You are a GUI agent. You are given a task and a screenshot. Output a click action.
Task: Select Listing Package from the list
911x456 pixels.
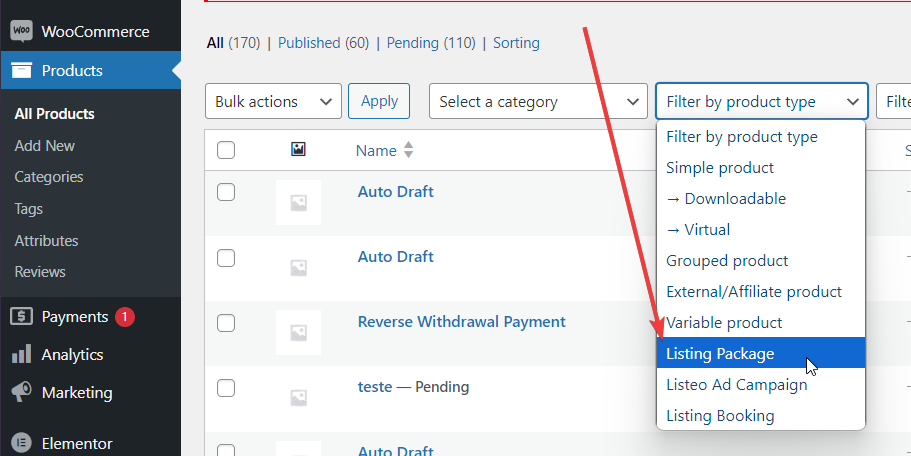coord(720,354)
